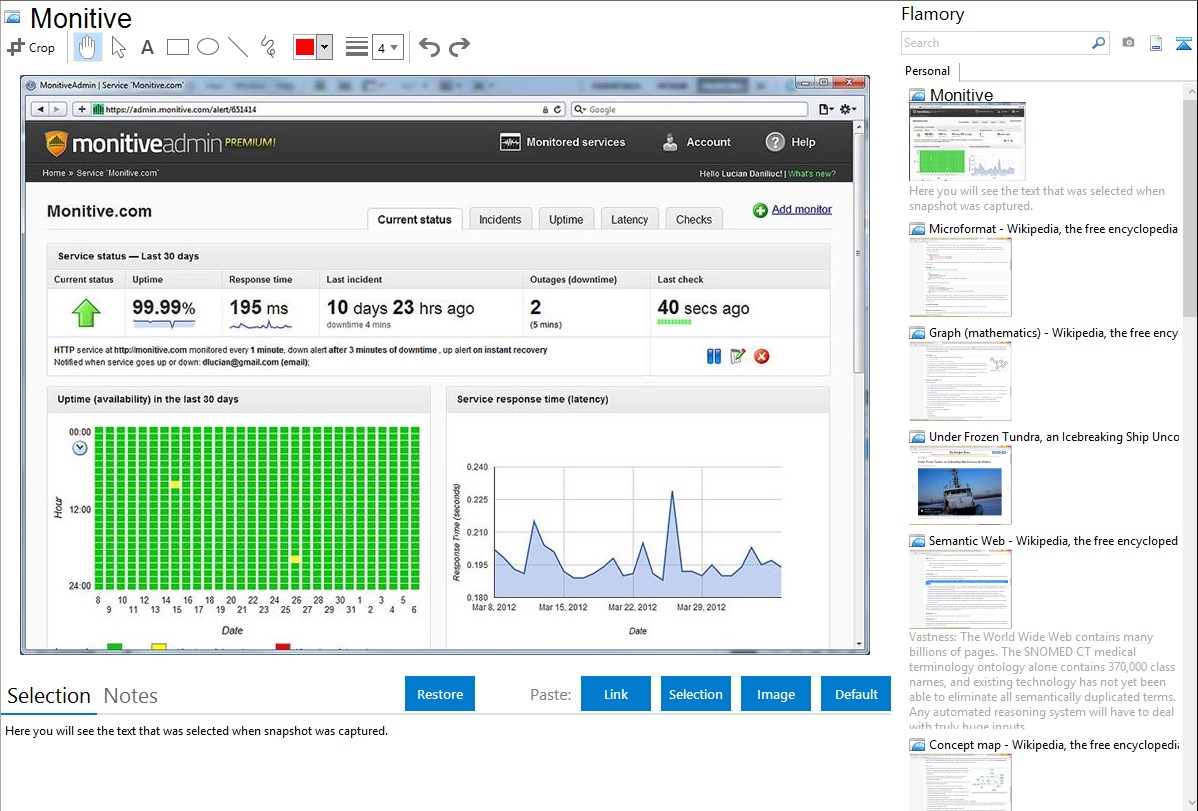Click the Paste Link button
1198x811 pixels.
616,694
